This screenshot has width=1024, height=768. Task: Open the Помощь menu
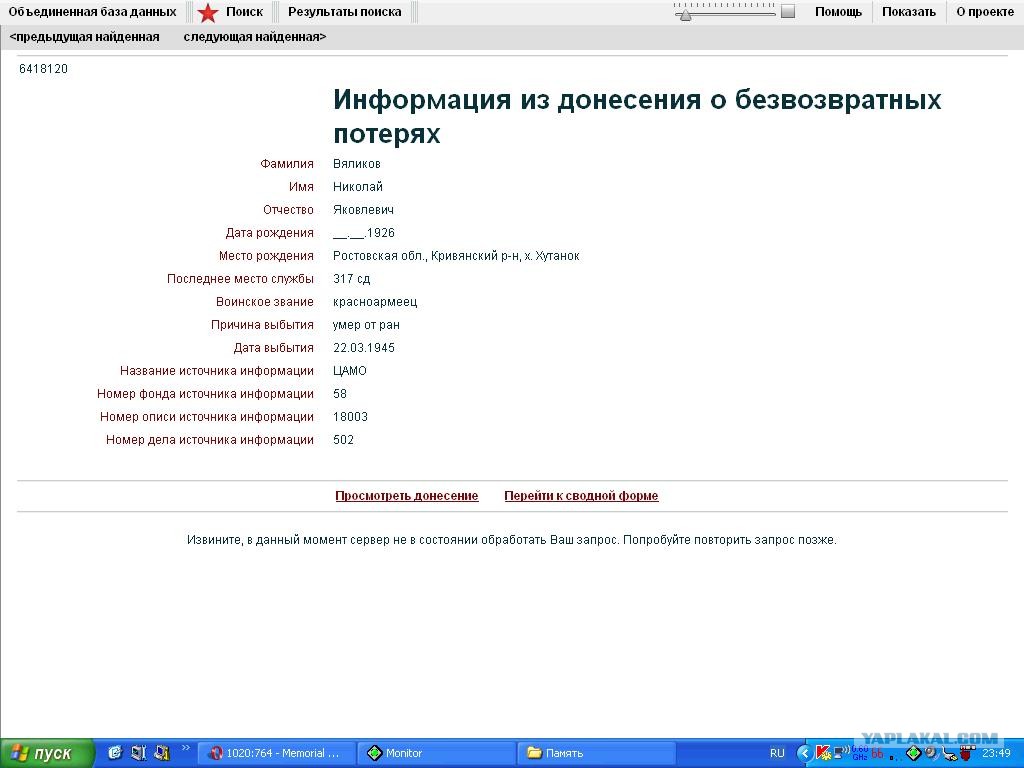(x=838, y=12)
